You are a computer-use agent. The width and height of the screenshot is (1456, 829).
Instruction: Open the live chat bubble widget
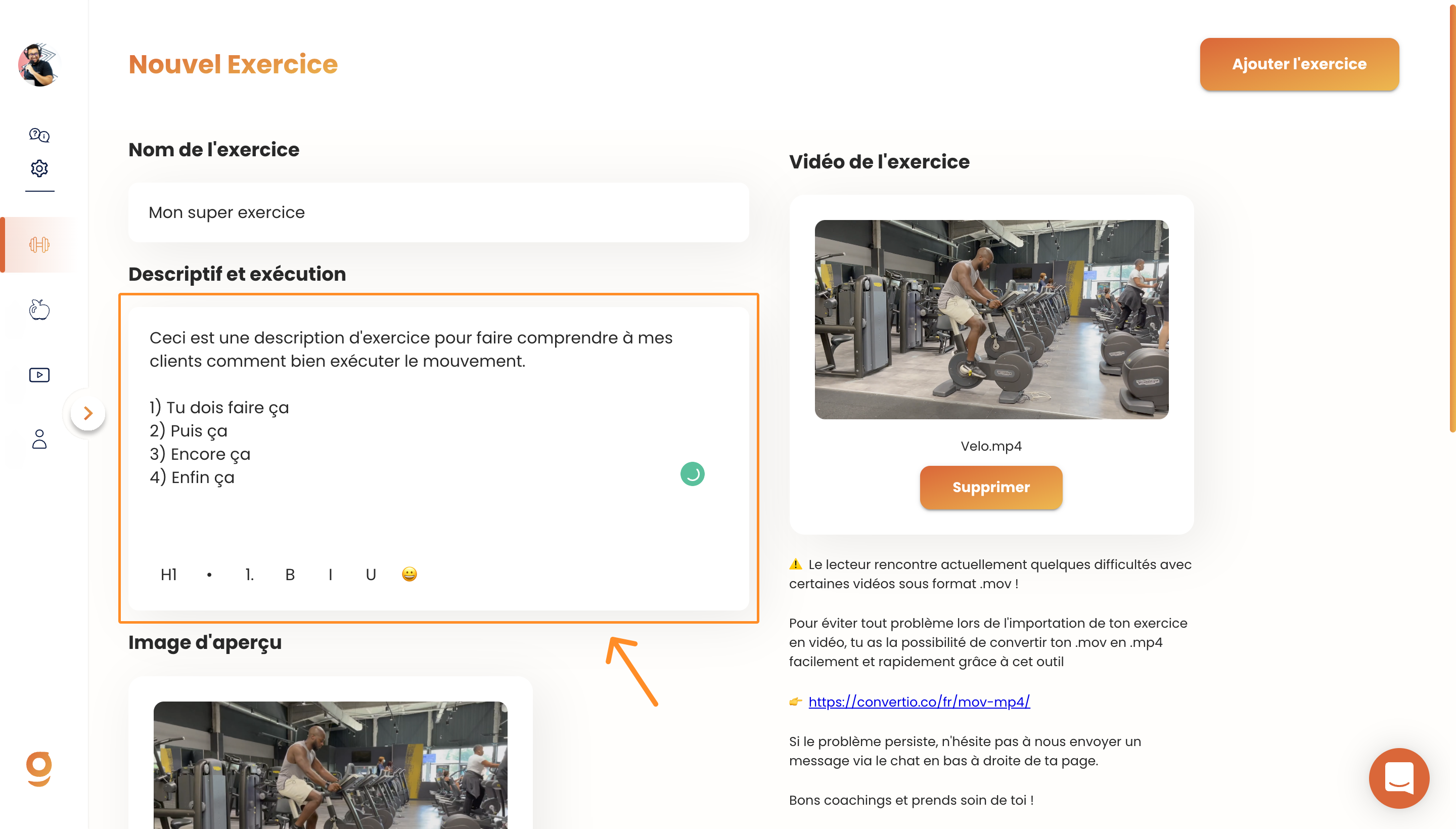[1398, 778]
